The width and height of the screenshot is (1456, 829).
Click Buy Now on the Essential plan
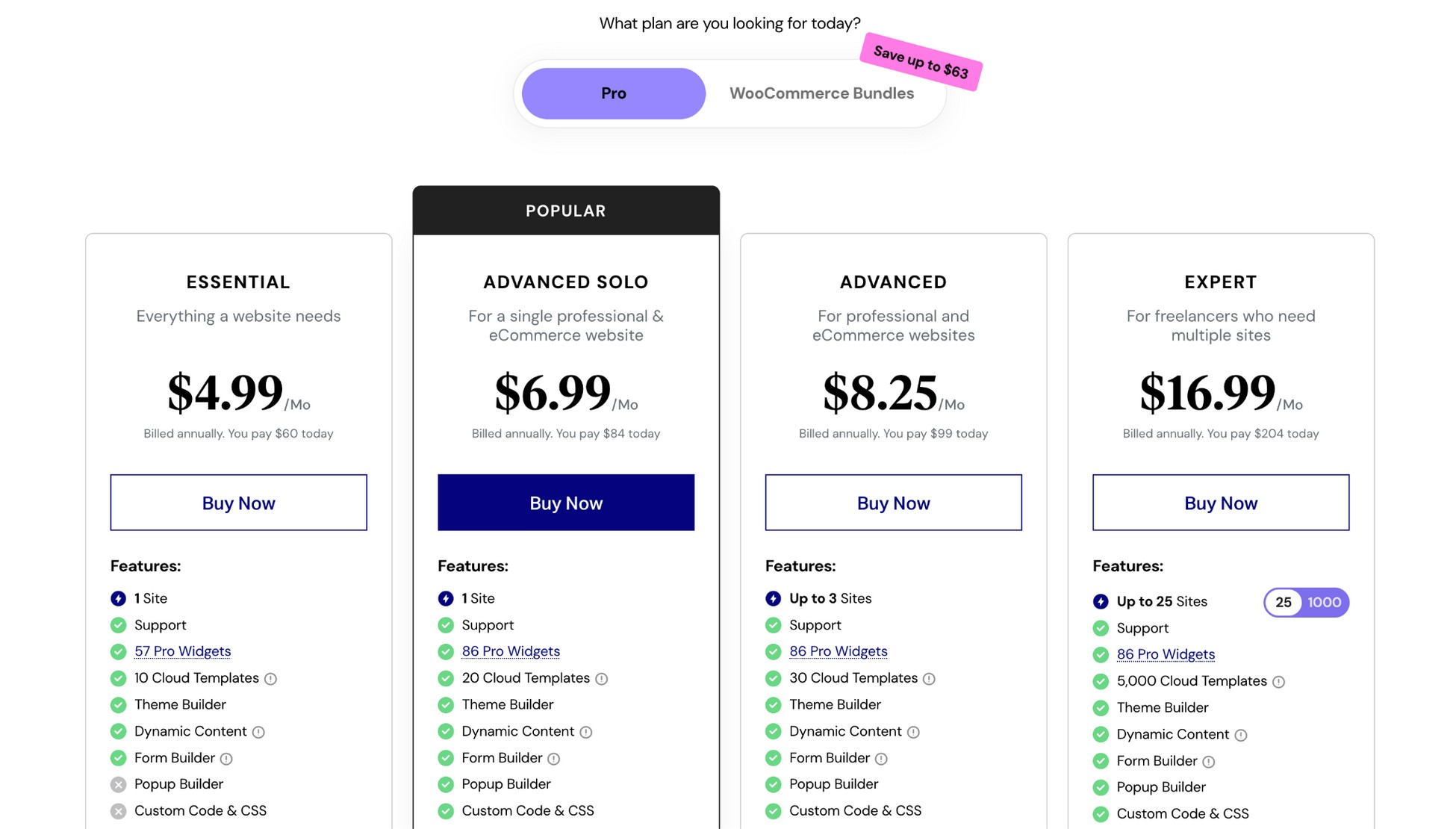(x=238, y=503)
